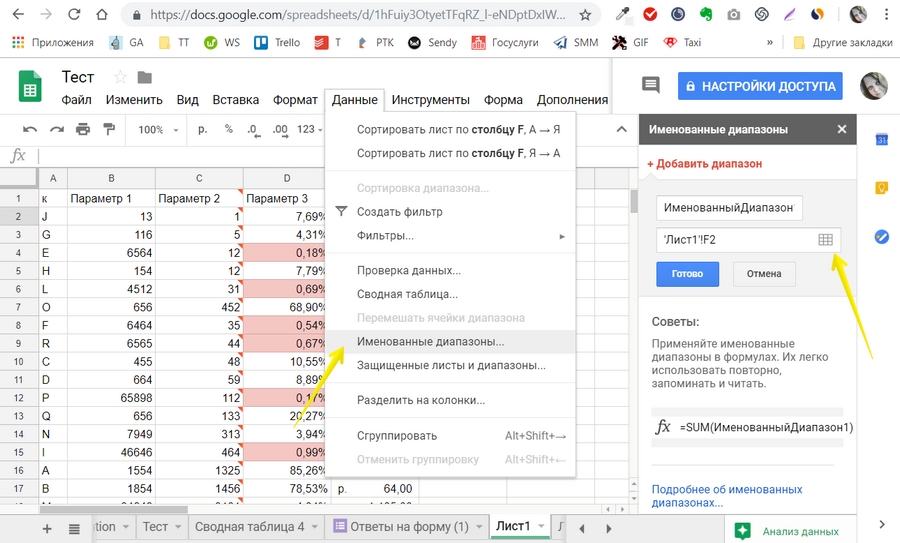
Task: Open the comments history icon
Action: coord(652,86)
